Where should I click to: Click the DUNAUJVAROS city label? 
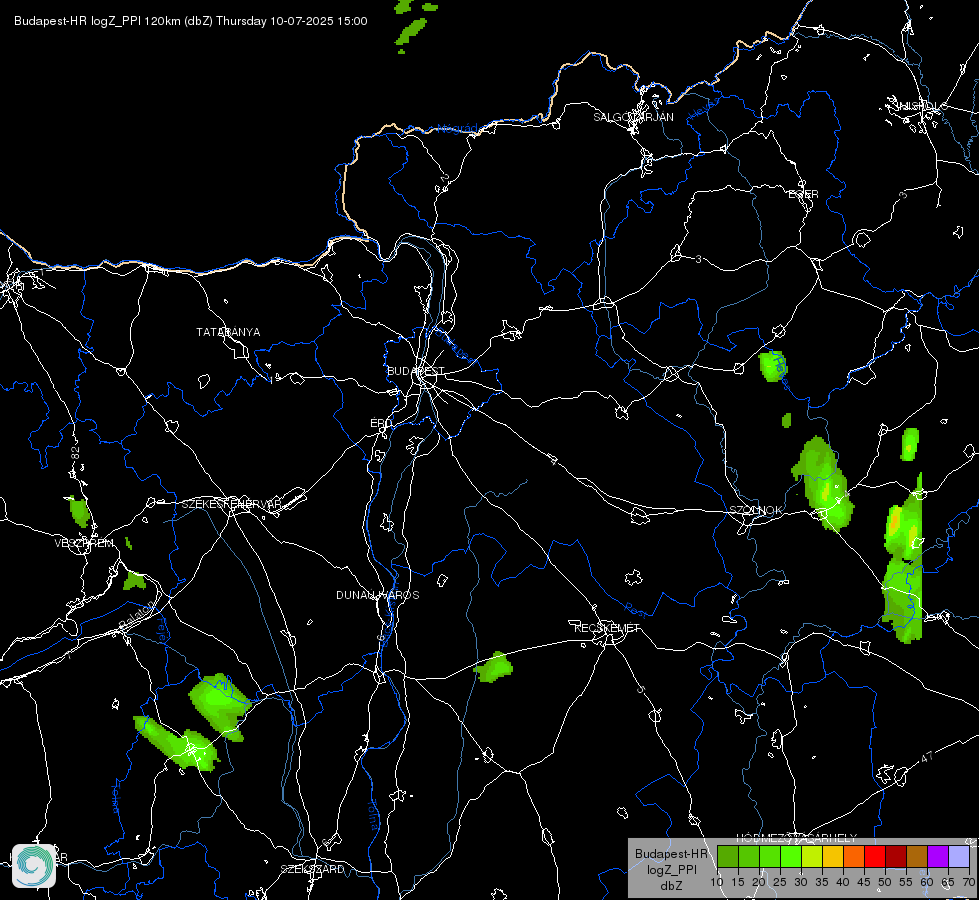(378, 595)
